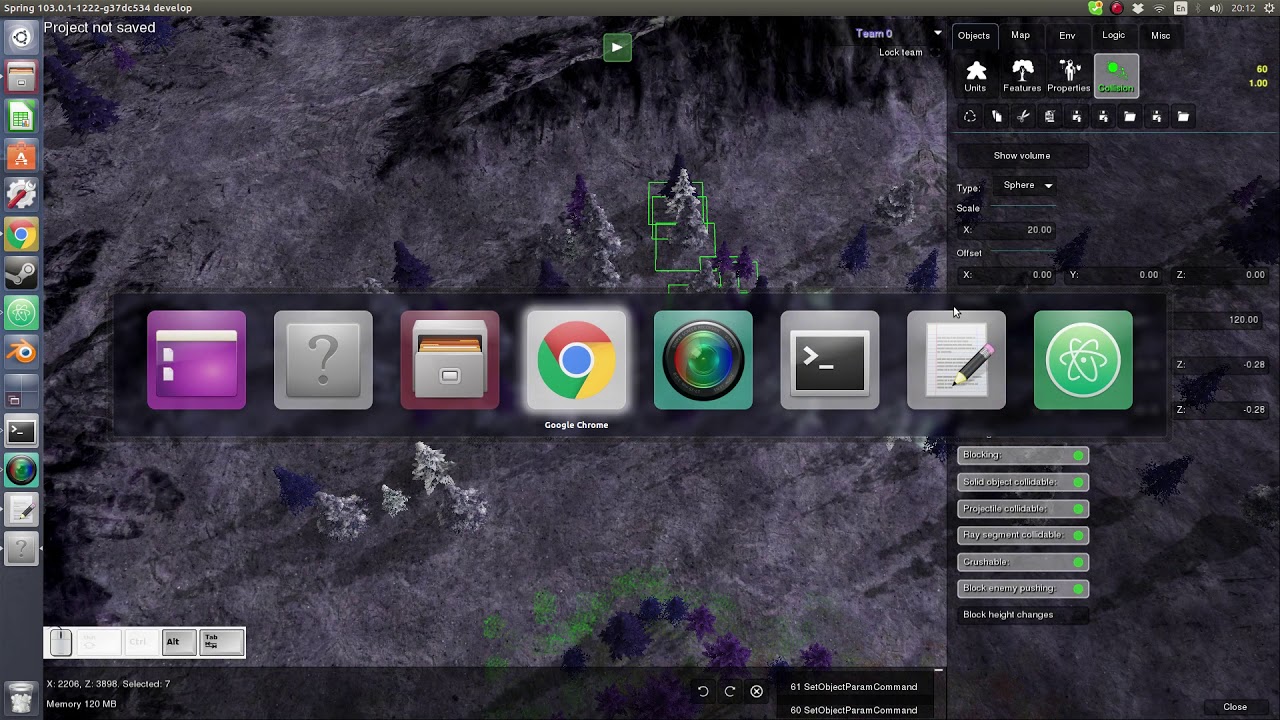Toggle Projectile collidable
The image size is (1280, 720).
[1023, 508]
